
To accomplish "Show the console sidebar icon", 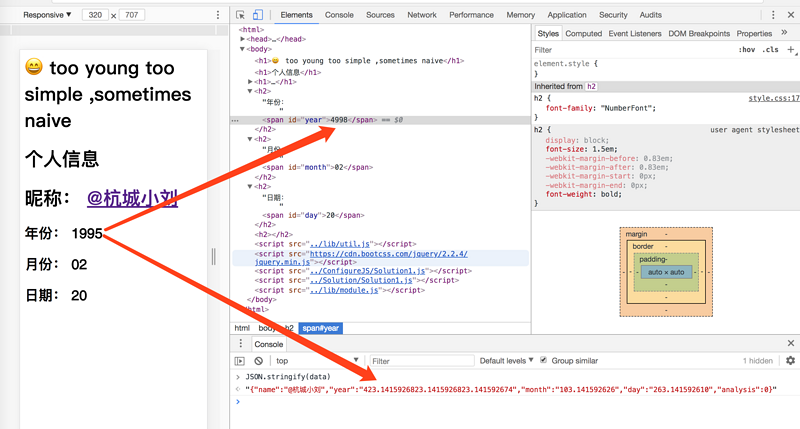I will [x=239, y=361].
